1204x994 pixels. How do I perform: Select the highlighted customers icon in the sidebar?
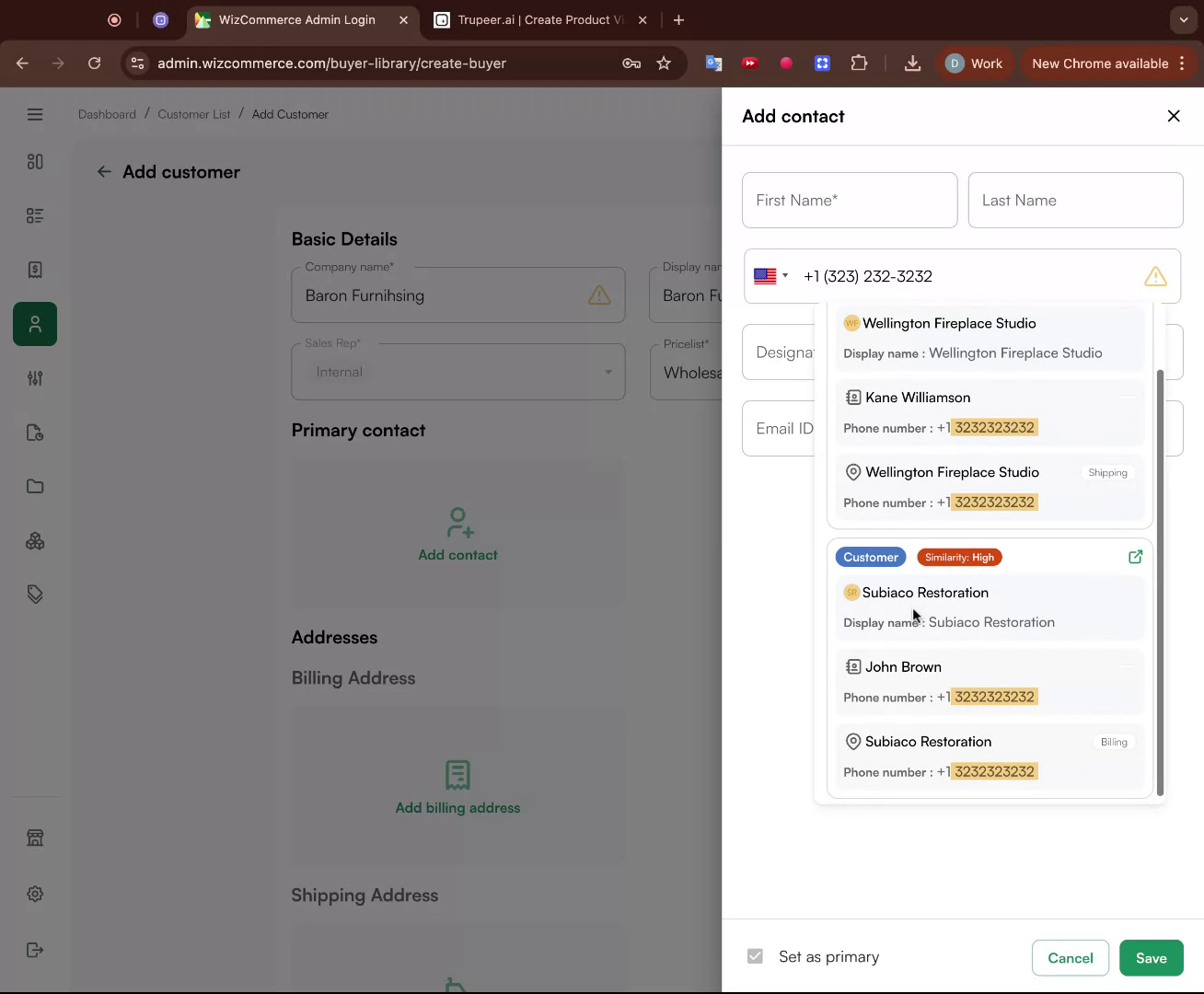coord(35,324)
